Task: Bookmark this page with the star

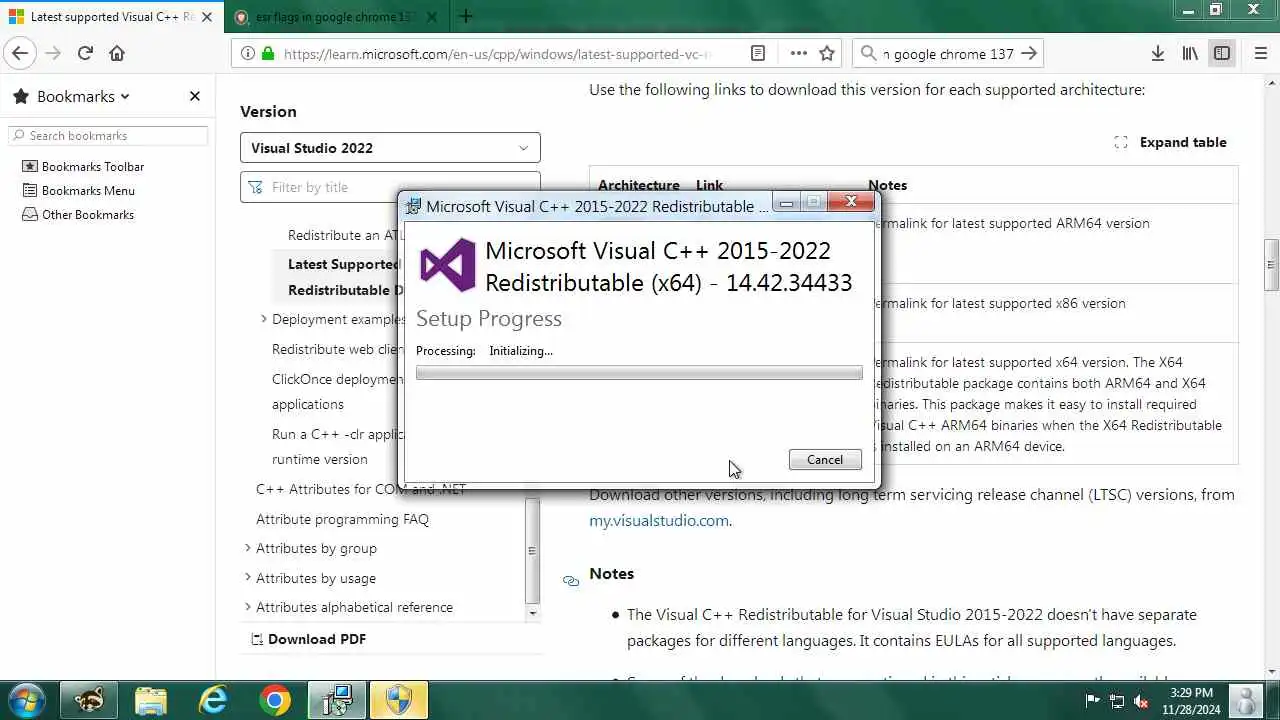Action: pyautogui.click(x=827, y=54)
